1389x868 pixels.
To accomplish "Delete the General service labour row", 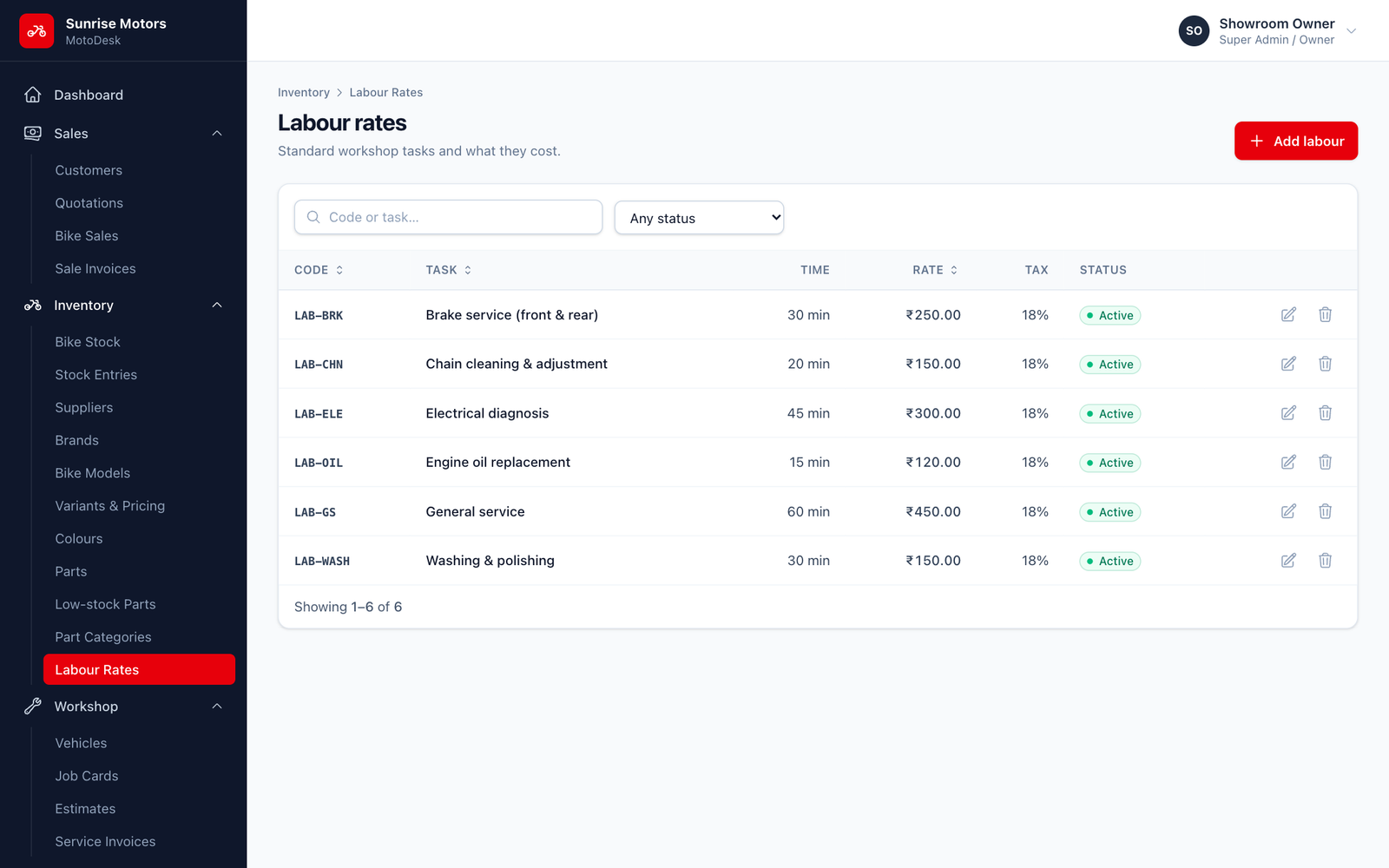I will pyautogui.click(x=1325, y=511).
